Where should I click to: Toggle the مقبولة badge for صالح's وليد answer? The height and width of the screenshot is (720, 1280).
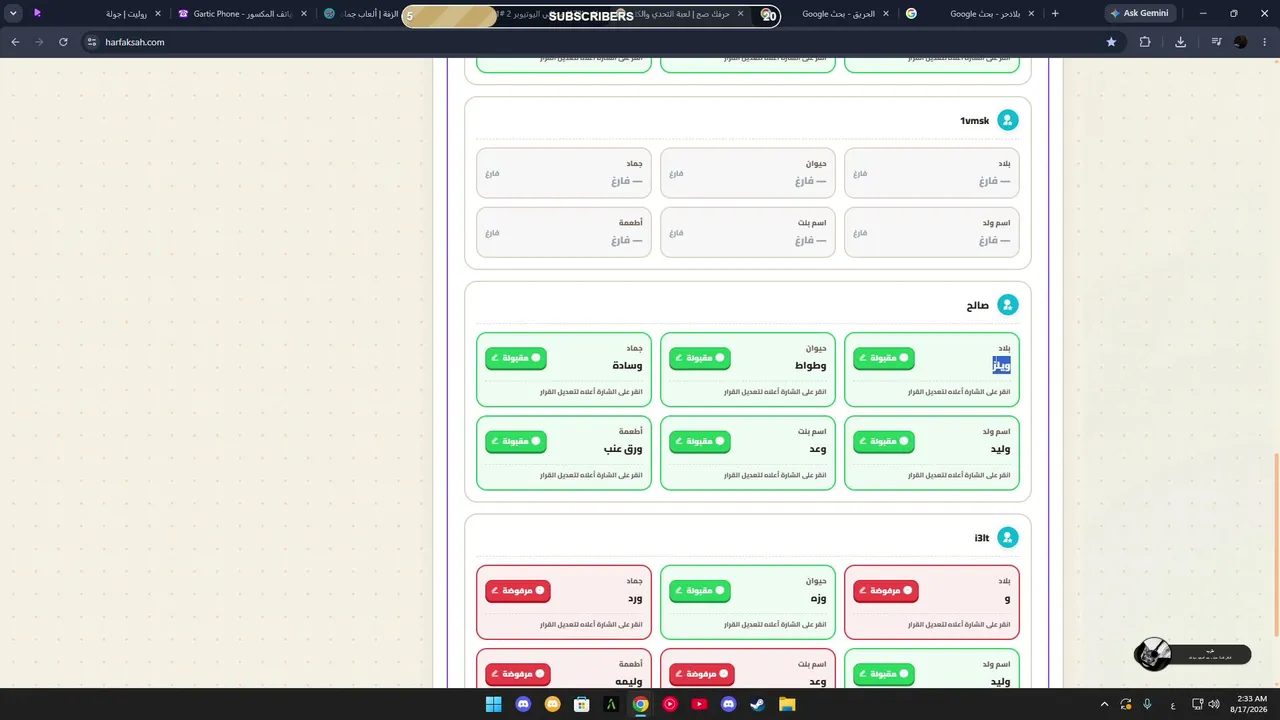click(x=884, y=442)
